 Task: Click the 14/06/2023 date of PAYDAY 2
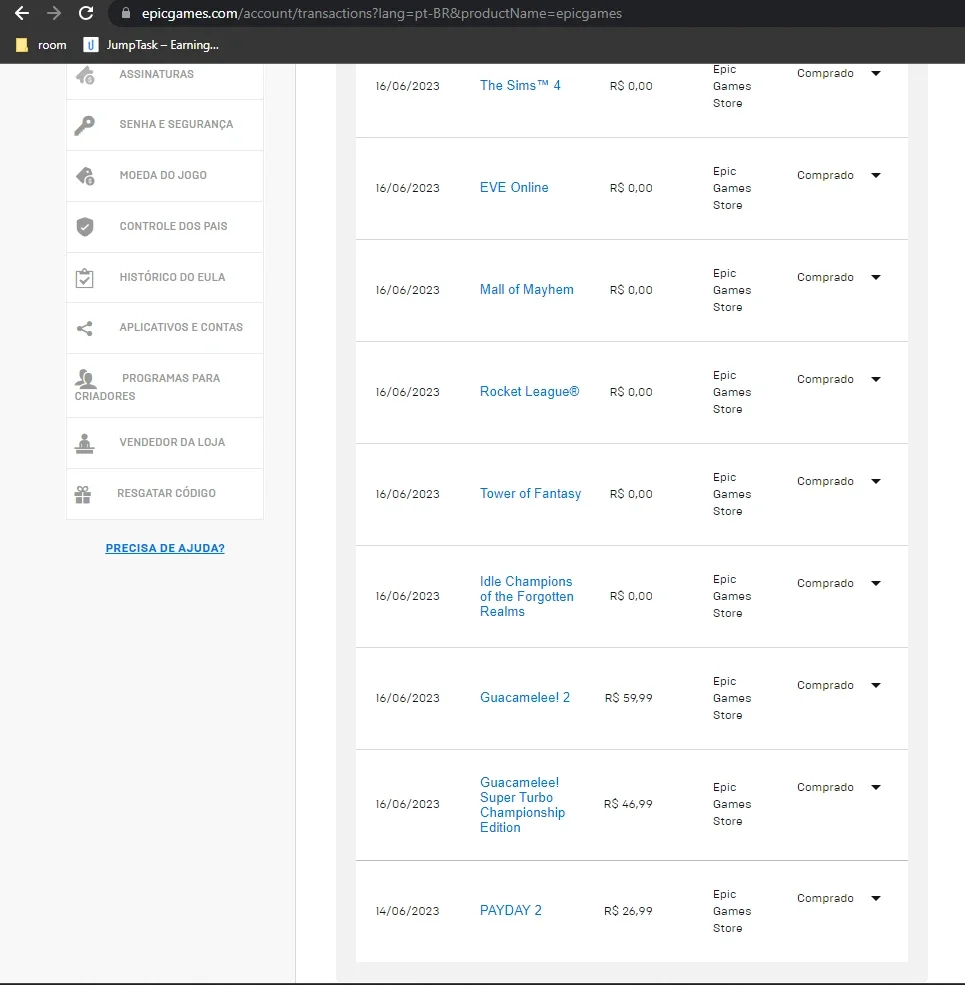pos(407,911)
